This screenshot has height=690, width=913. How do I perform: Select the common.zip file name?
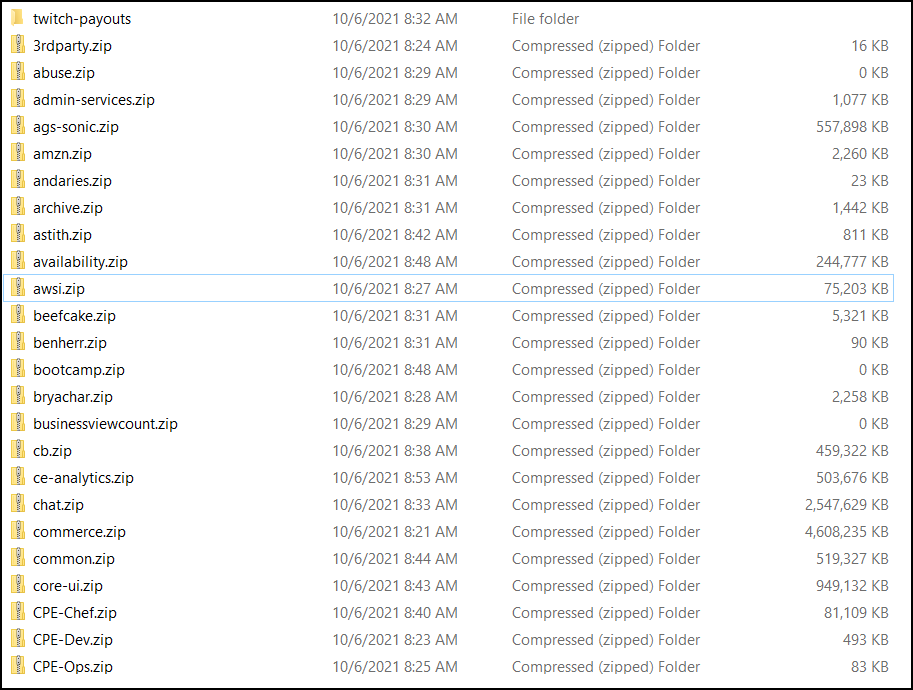74,559
